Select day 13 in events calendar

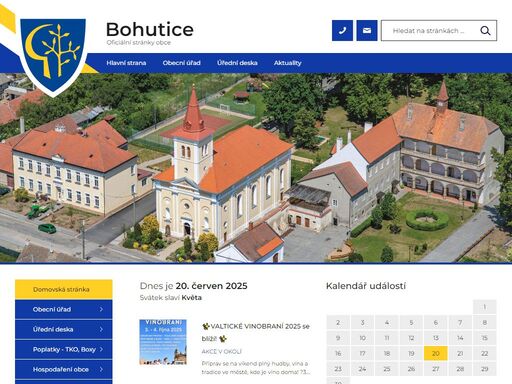tap(436, 338)
